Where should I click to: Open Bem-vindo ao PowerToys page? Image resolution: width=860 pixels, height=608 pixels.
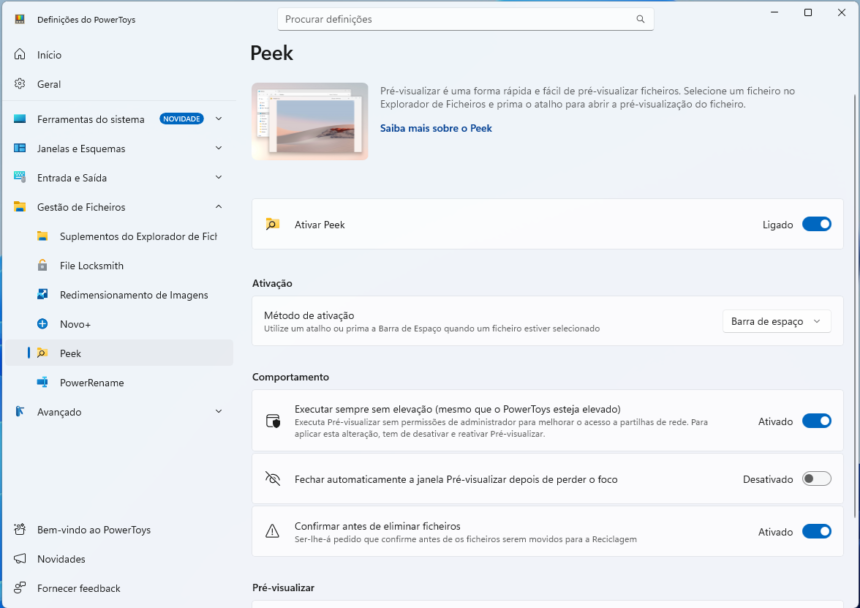tap(93, 530)
